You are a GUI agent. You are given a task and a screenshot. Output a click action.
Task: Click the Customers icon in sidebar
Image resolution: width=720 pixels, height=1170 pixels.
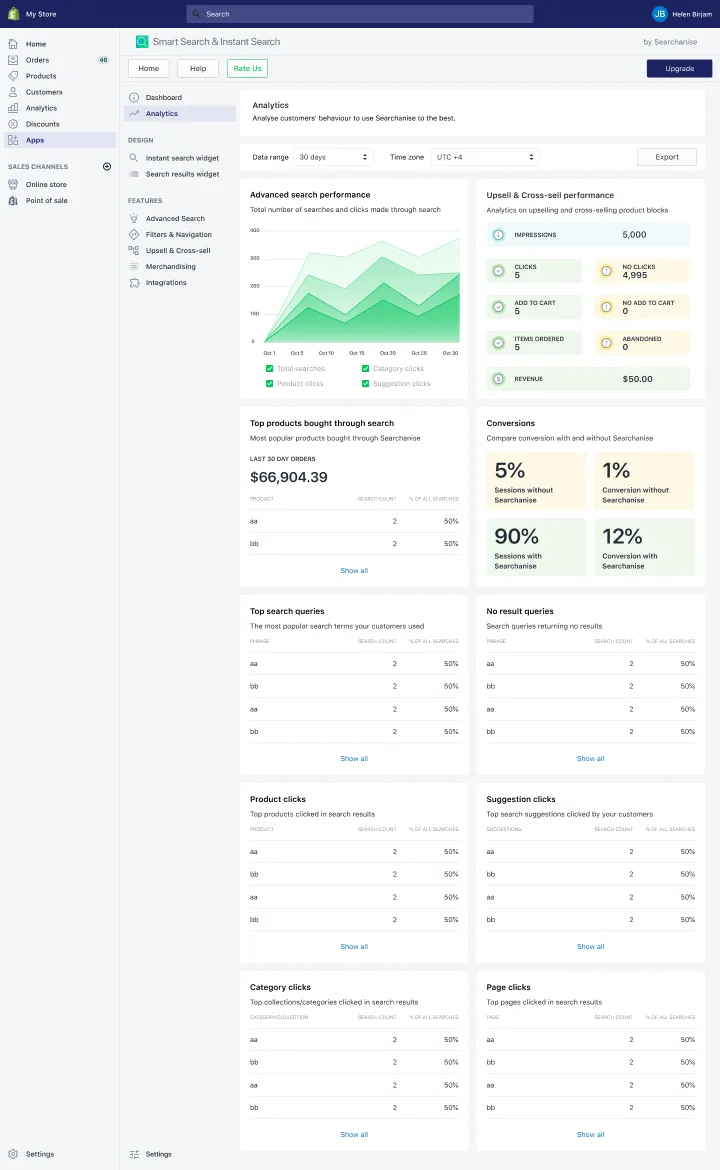click(x=13, y=92)
